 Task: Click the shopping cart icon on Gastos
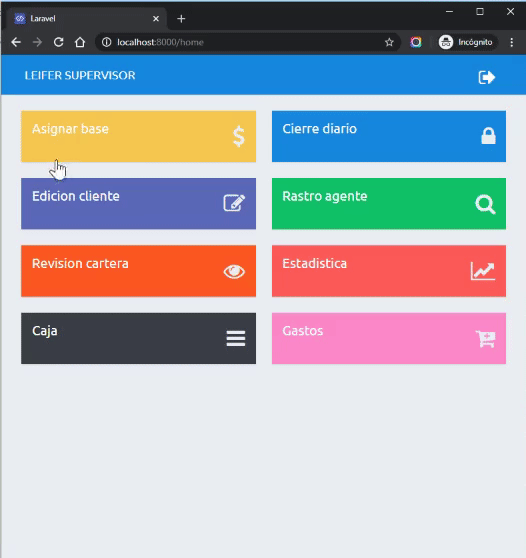(485, 339)
